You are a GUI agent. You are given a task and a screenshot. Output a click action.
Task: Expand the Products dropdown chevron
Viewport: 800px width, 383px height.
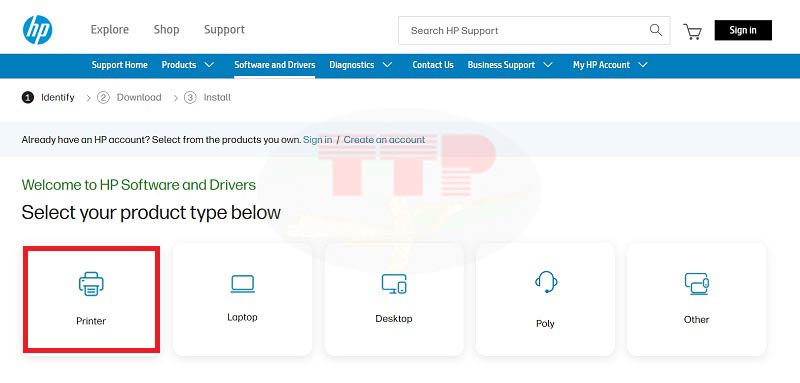(x=209, y=65)
